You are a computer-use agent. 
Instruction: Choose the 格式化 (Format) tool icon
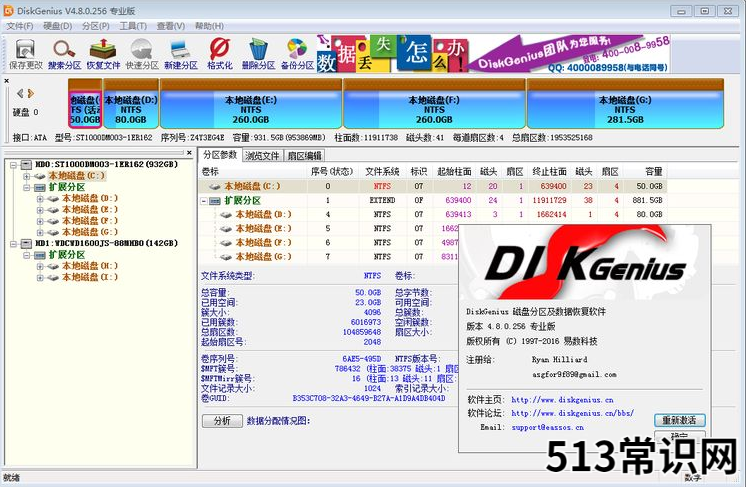(x=220, y=54)
